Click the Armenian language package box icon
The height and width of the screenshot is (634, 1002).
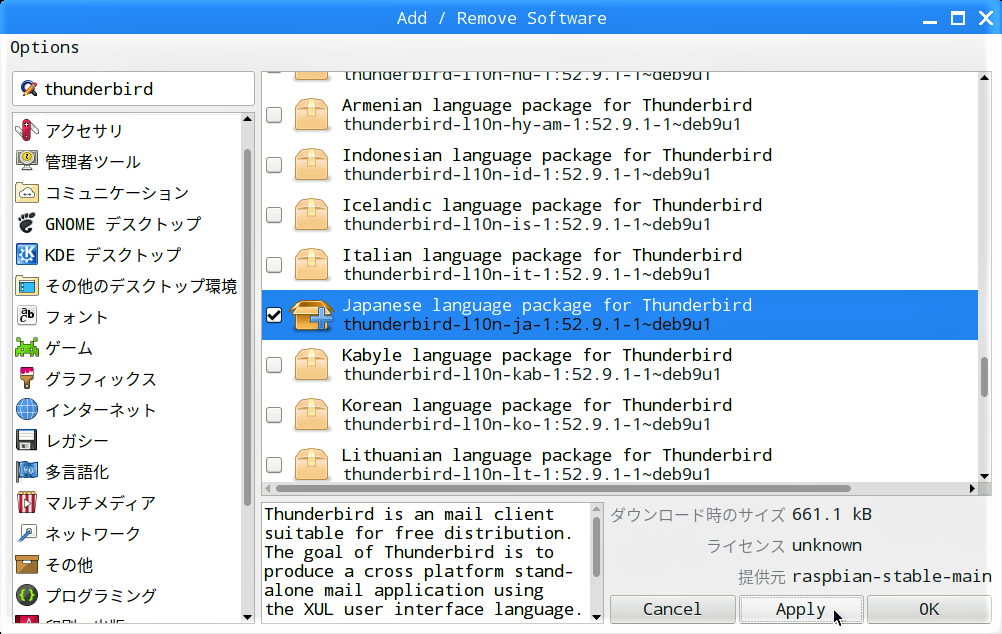[311, 114]
